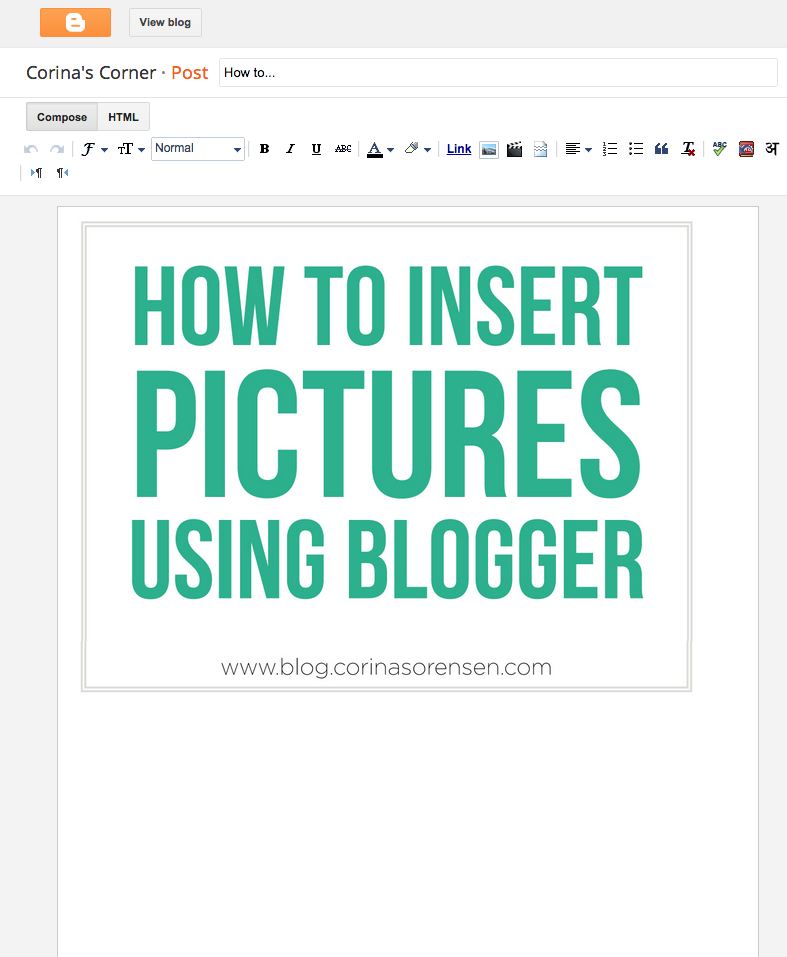Toggle underline formatting
This screenshot has height=957, width=787.
316,149
